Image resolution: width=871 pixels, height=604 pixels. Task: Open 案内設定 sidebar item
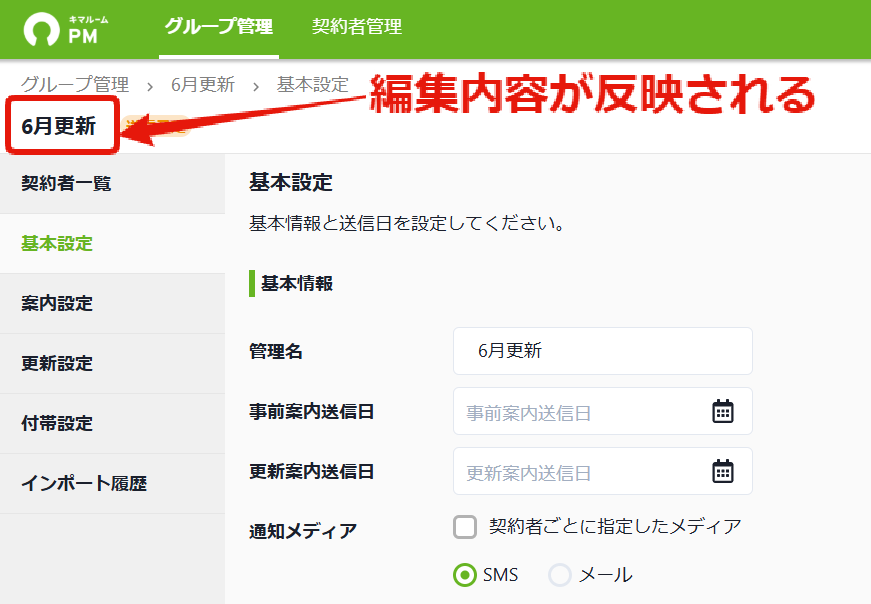112,303
